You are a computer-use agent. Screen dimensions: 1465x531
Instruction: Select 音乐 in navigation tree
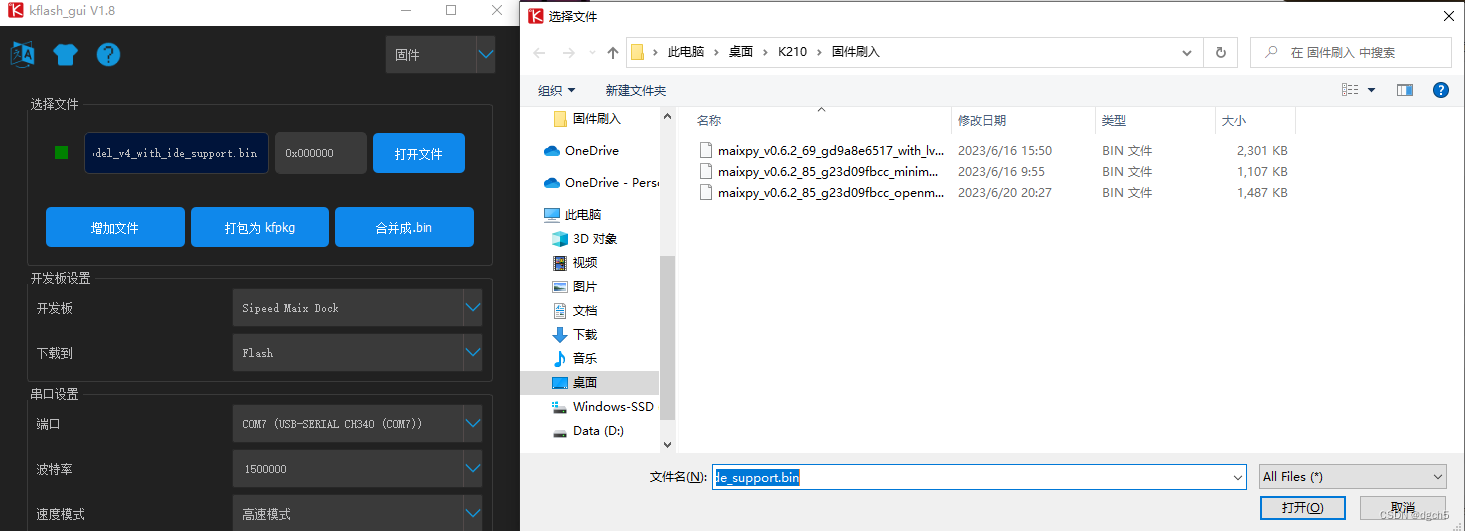click(x=575, y=358)
